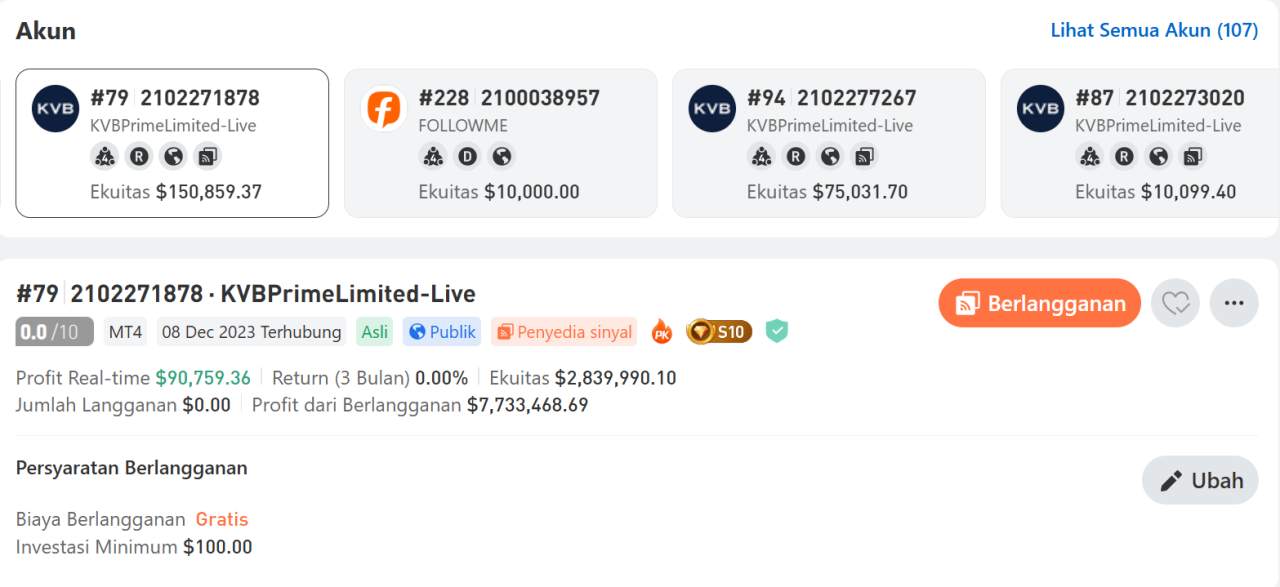This screenshot has width=1280, height=587.
Task: Click the Berlangganan subscribe button
Action: (x=1039, y=303)
